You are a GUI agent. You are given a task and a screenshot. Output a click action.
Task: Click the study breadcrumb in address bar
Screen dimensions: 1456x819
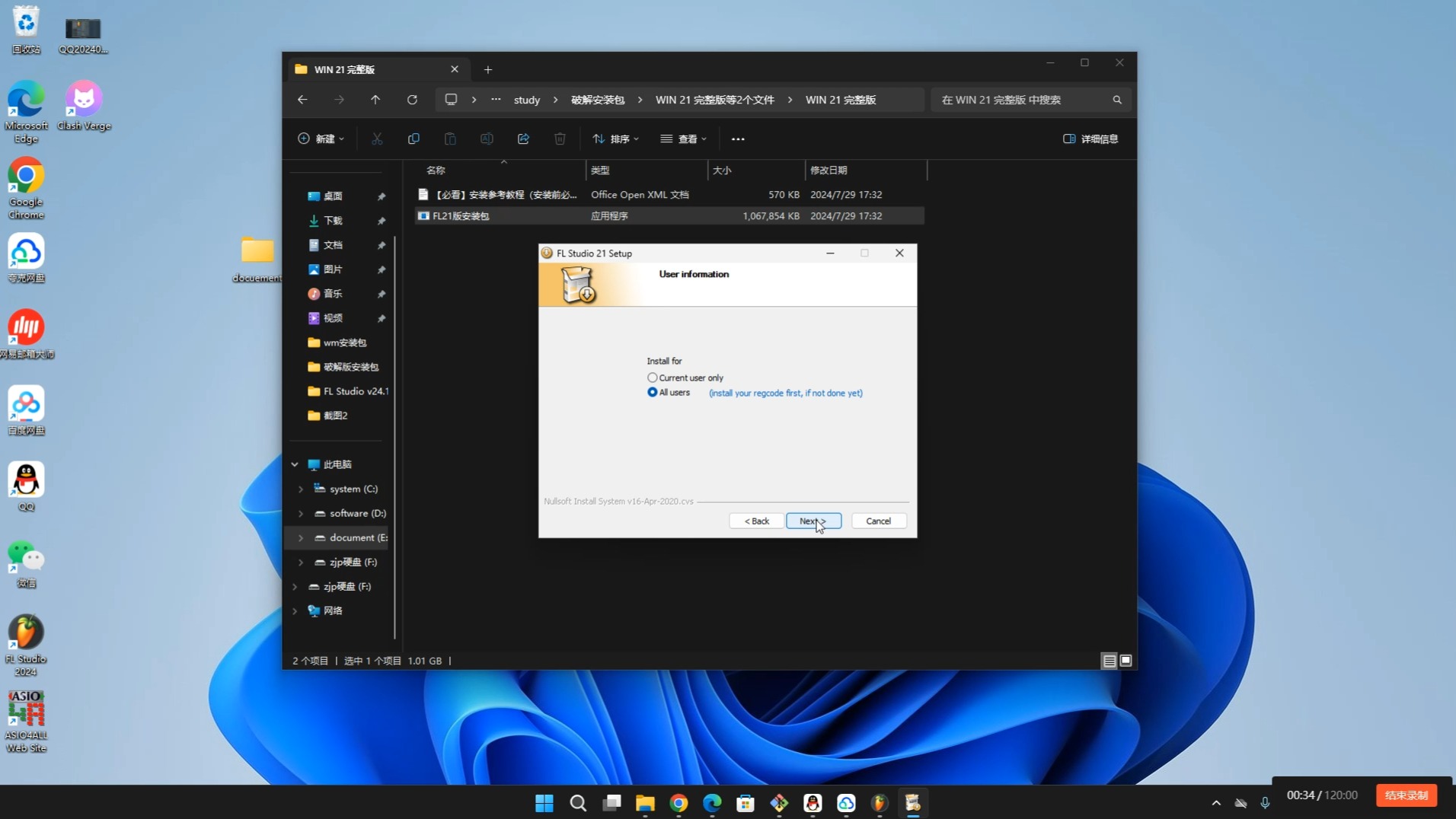click(527, 100)
